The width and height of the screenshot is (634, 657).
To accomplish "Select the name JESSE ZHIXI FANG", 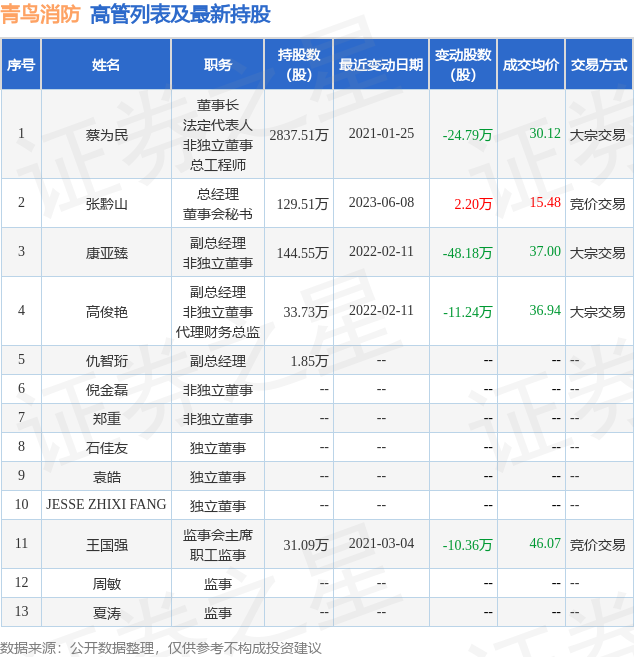I will (106, 504).
